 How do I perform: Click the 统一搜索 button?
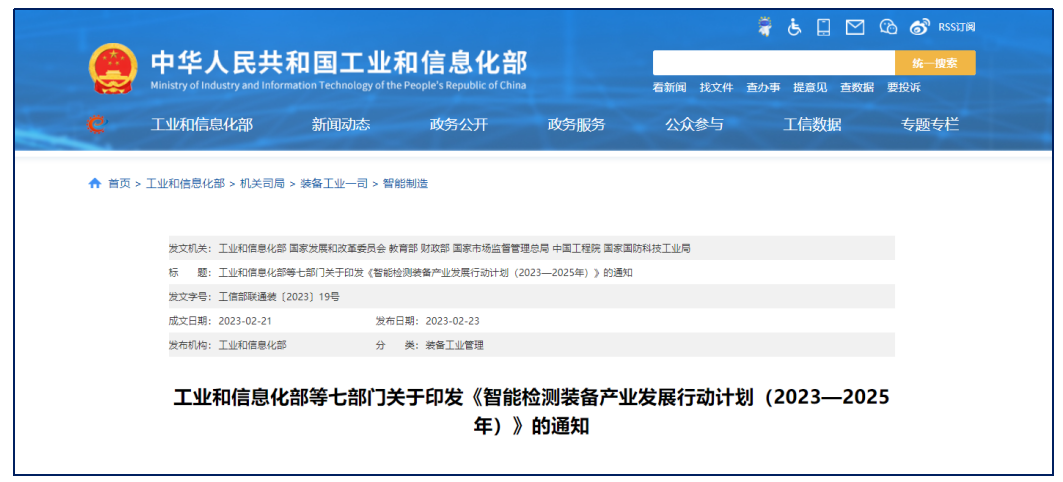click(x=935, y=63)
